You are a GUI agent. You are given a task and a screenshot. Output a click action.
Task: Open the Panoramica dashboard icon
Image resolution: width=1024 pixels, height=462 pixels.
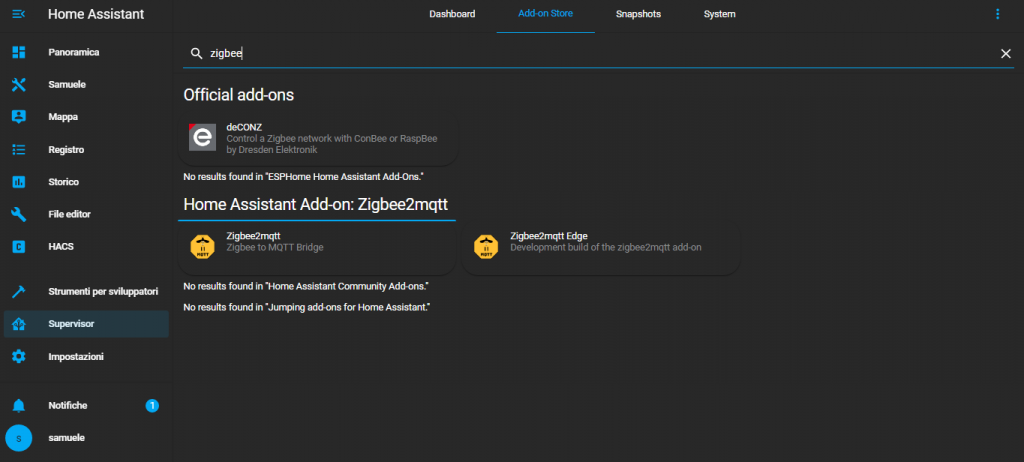[18, 52]
